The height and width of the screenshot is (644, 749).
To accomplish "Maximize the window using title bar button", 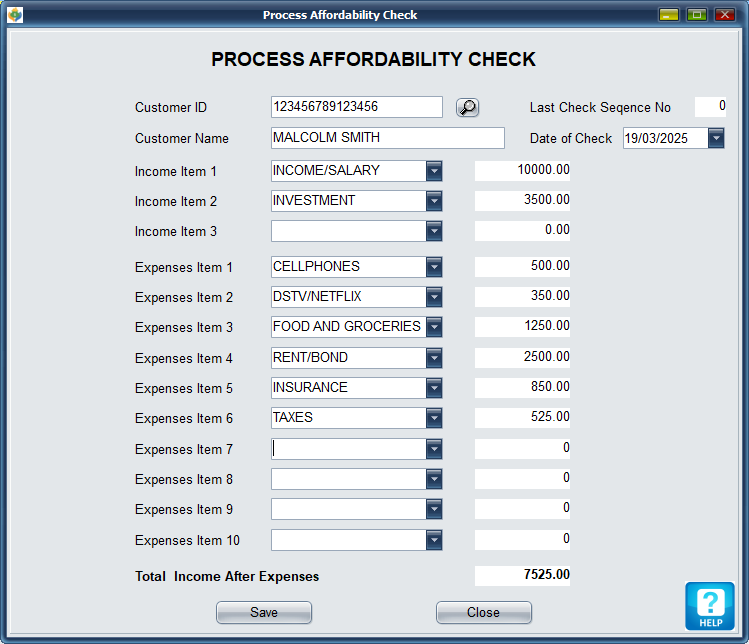I will click(697, 15).
